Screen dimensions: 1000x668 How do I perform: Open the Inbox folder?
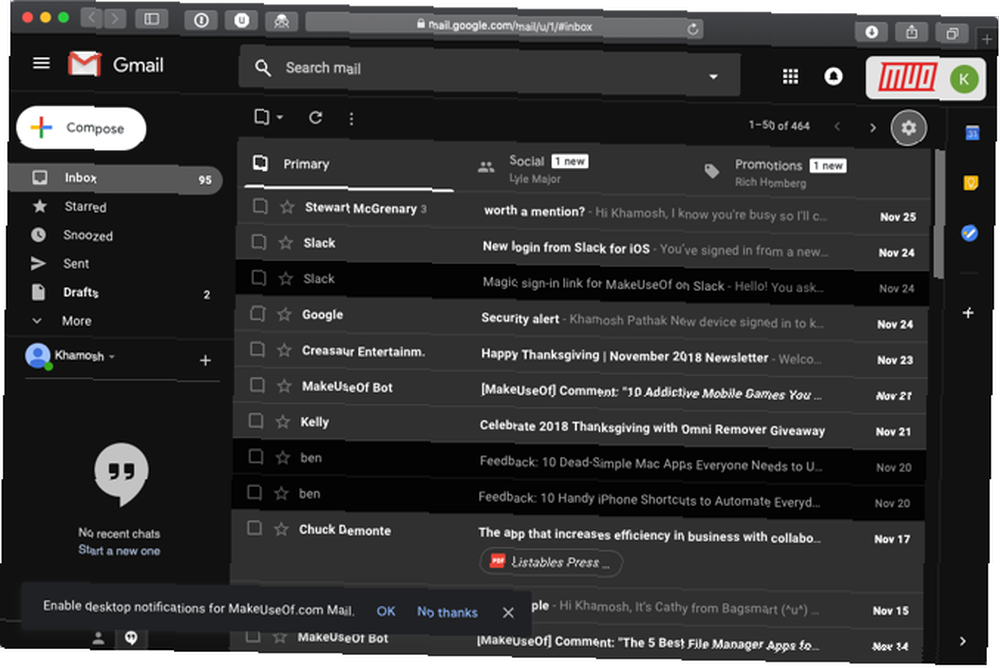pos(115,179)
